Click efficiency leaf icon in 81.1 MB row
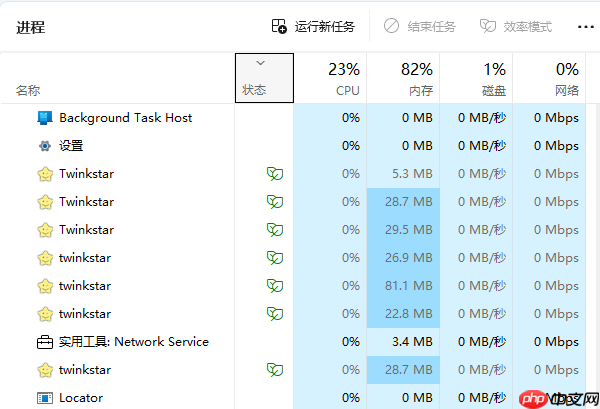The width and height of the screenshot is (600, 409). click(273, 286)
